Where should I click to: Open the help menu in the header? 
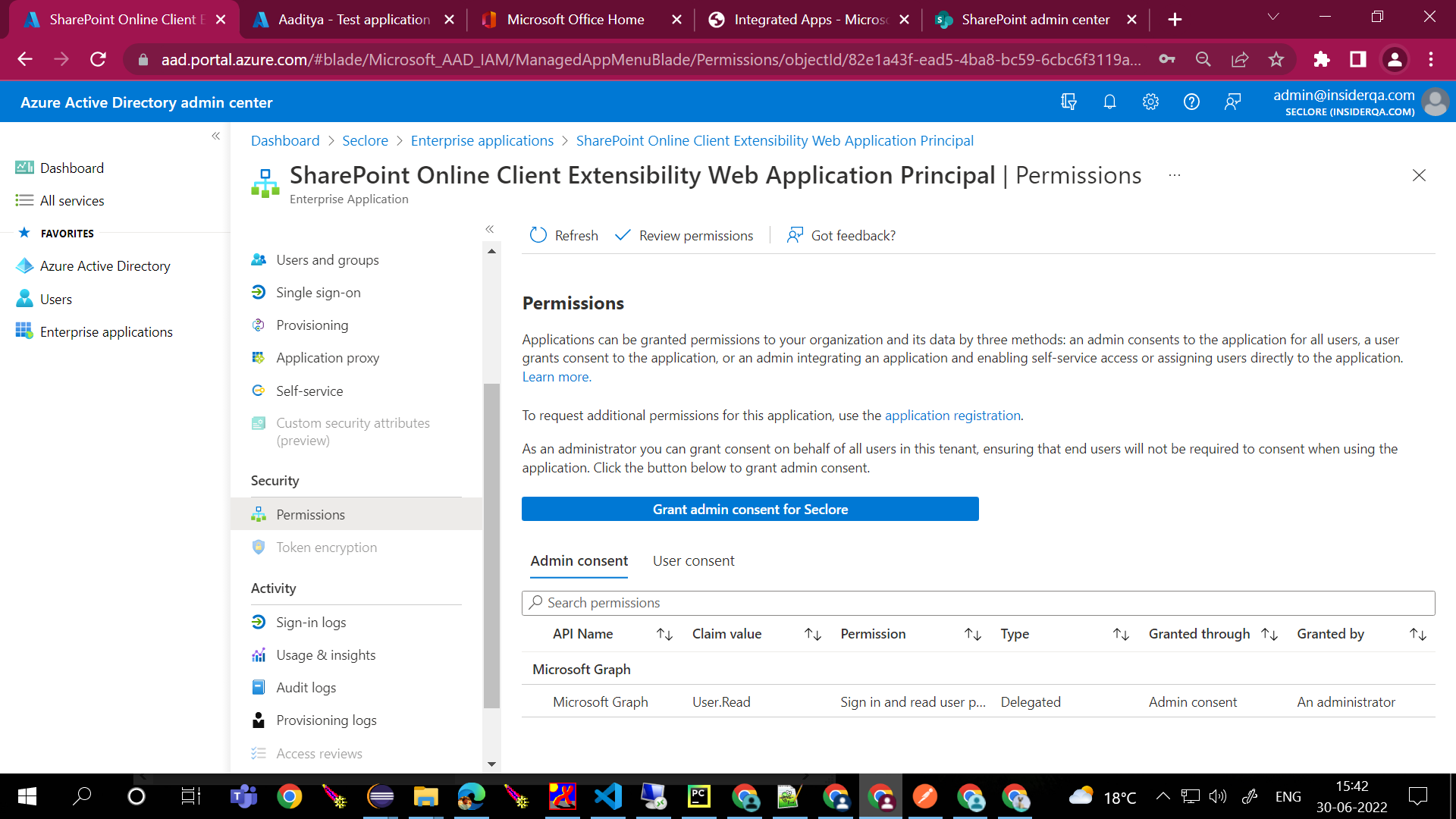coord(1191,101)
